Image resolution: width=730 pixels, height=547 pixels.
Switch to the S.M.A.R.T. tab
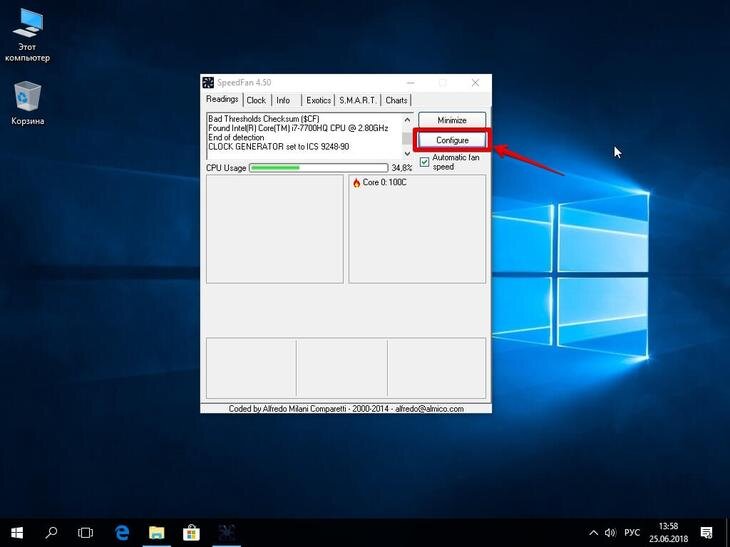pyautogui.click(x=357, y=100)
